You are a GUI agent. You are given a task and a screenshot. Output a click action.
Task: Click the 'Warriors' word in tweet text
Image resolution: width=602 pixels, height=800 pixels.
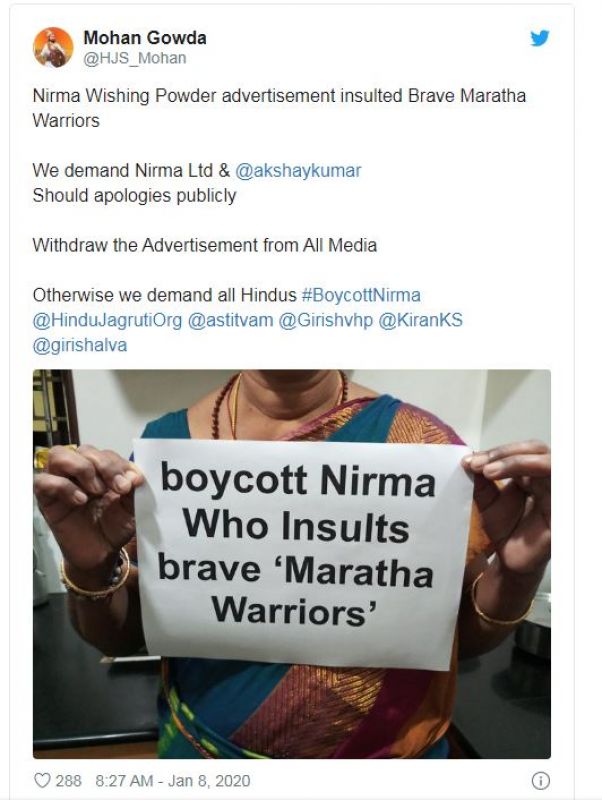66,121
